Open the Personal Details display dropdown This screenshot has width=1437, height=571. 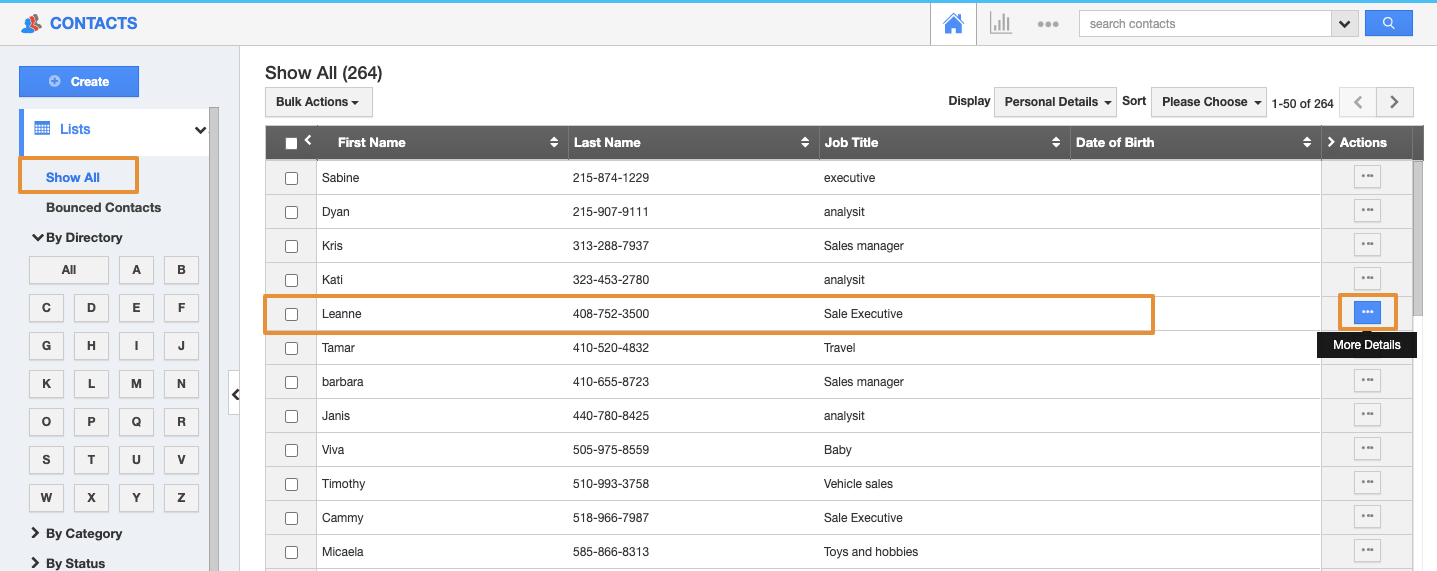1058,102
